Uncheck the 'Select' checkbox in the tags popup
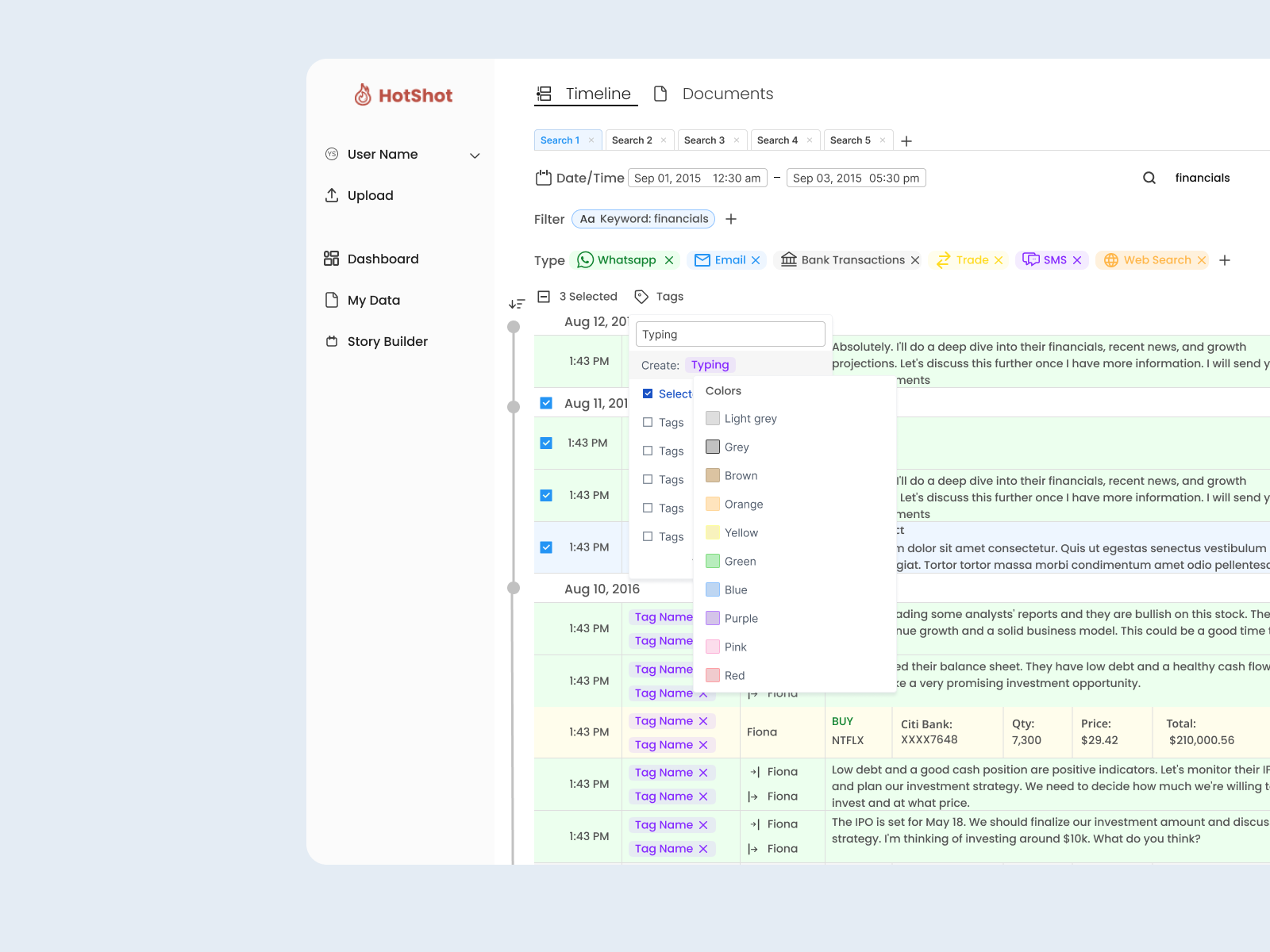The image size is (1270, 952). [648, 393]
